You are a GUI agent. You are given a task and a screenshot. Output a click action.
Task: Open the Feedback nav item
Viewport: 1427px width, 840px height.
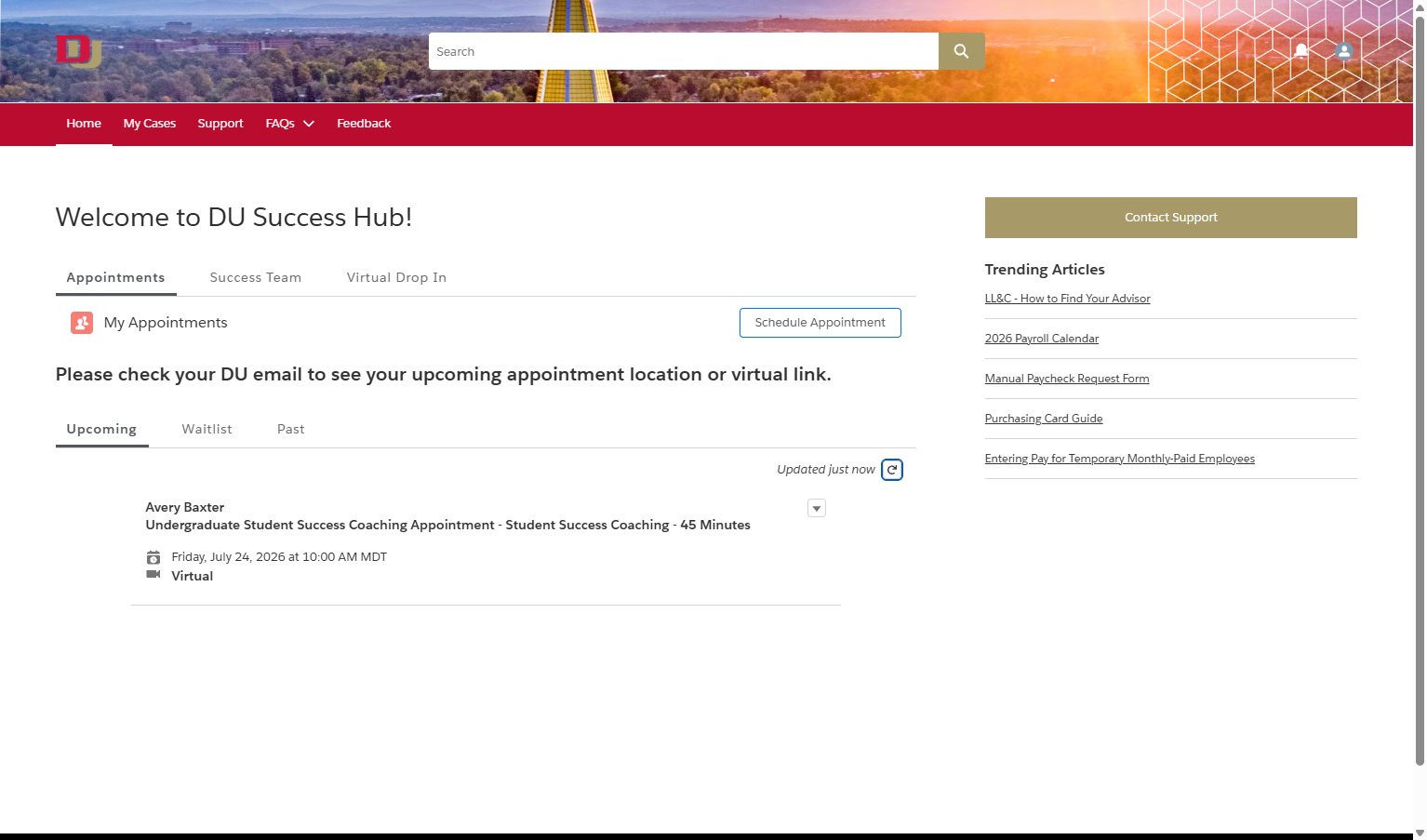pyautogui.click(x=364, y=124)
